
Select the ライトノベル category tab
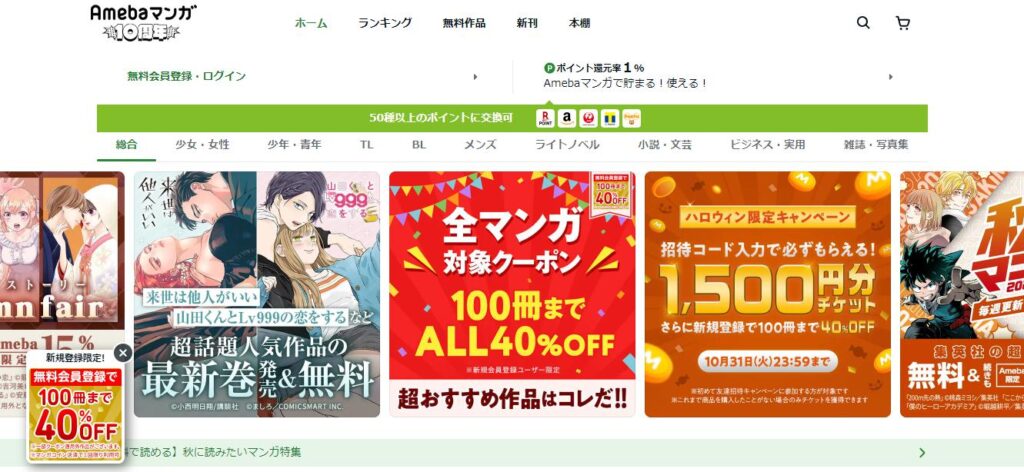pyautogui.click(x=567, y=144)
